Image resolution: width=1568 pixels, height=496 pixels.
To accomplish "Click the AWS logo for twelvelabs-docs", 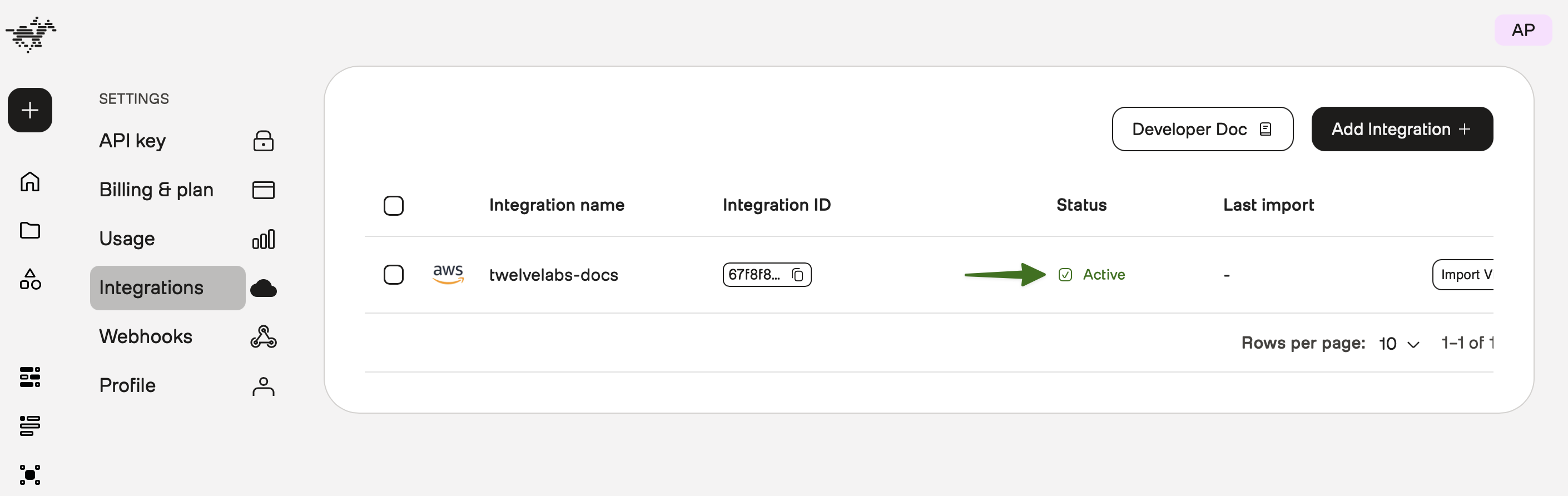I will [448, 274].
